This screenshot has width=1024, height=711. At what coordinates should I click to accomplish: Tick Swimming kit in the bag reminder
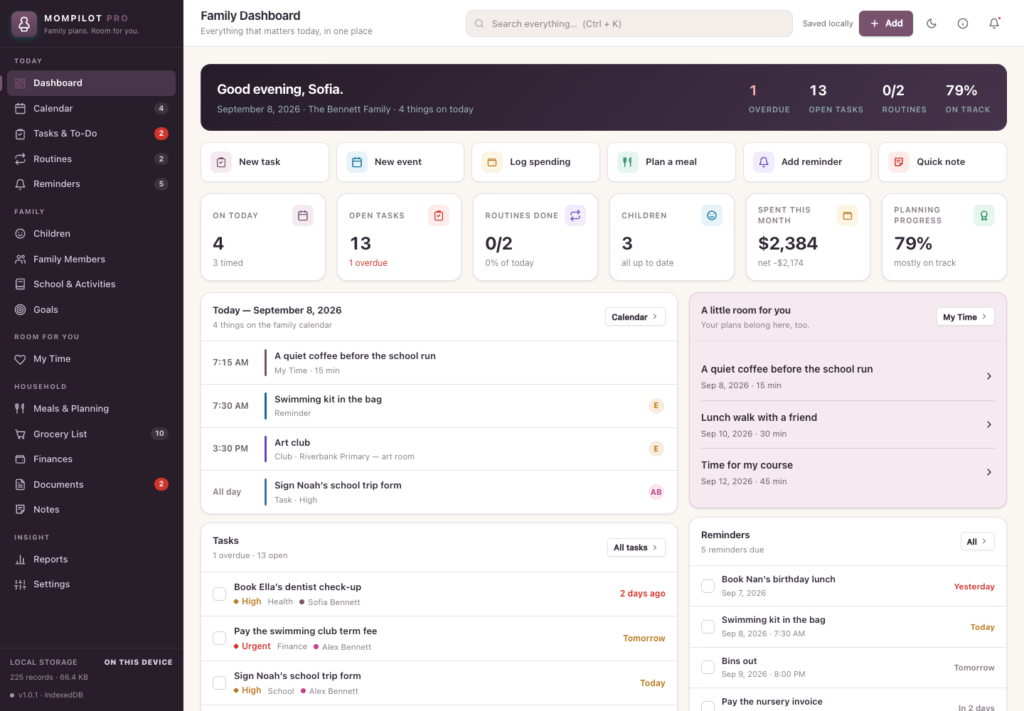[x=708, y=627]
